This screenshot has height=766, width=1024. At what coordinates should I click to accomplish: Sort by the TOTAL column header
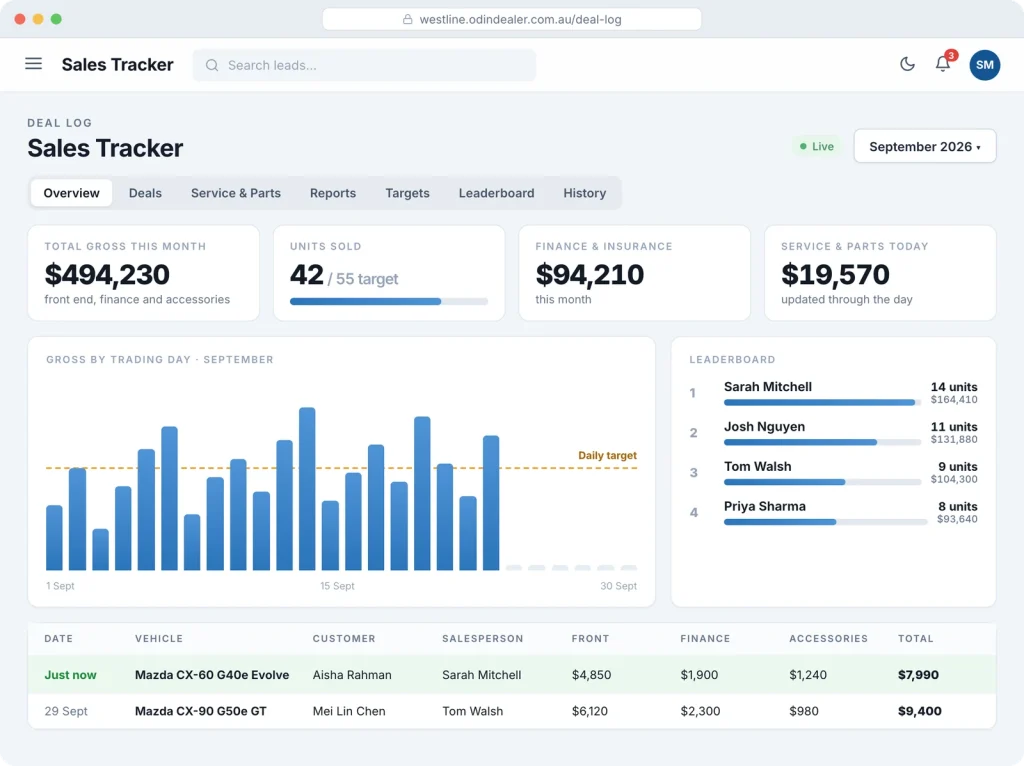click(x=915, y=639)
